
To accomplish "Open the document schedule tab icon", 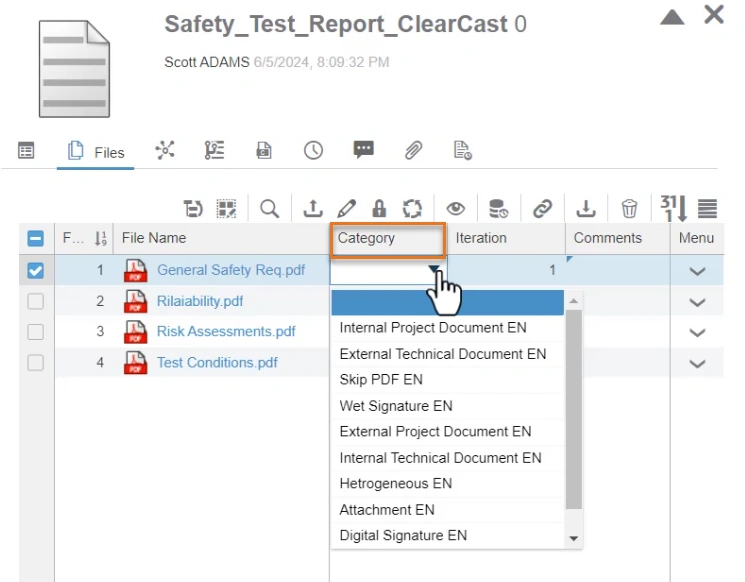I will click(x=462, y=150).
